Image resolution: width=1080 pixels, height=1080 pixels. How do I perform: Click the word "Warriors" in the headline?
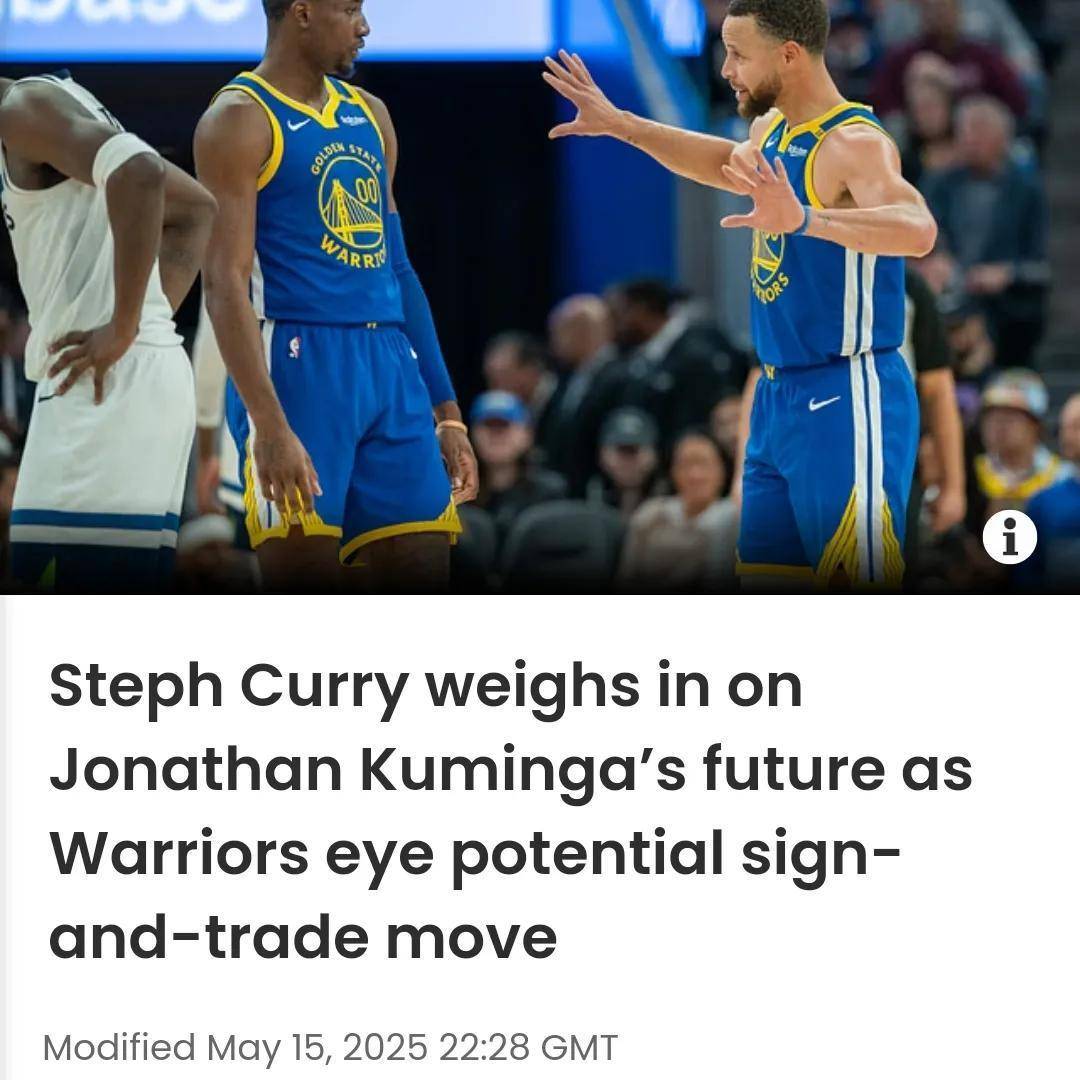coord(179,853)
